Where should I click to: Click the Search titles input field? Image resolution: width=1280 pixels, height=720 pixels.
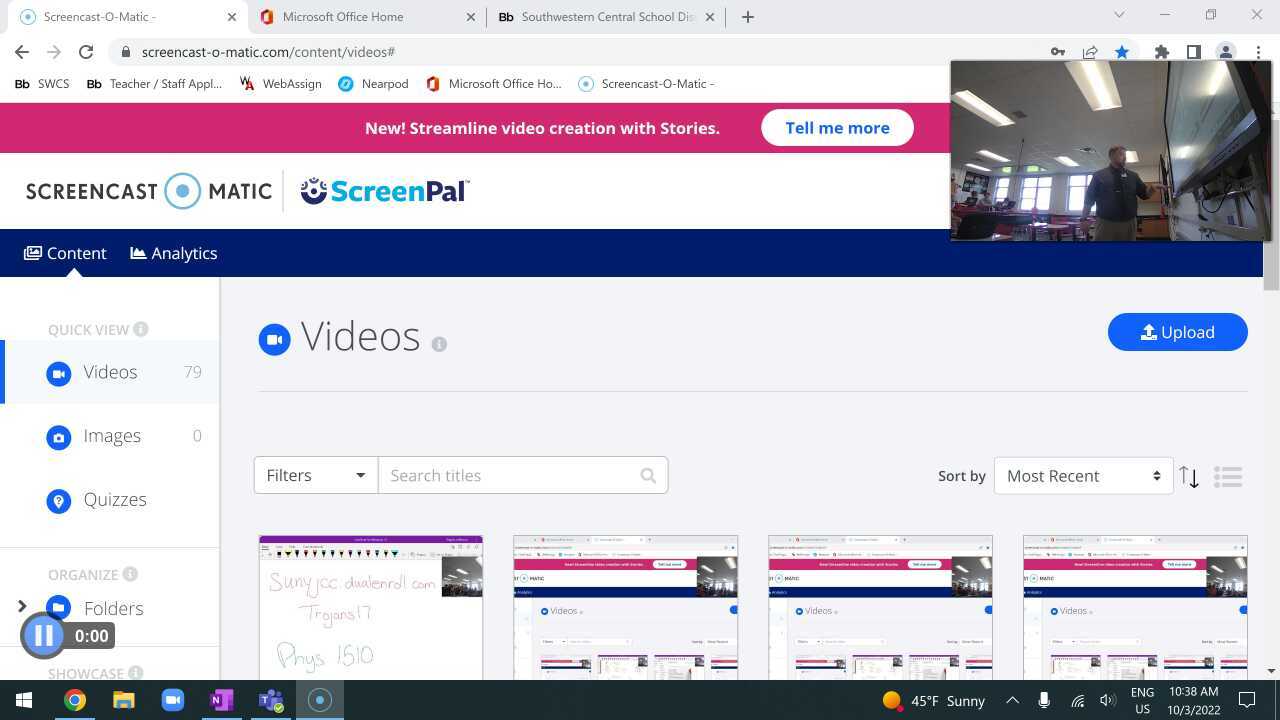coord(510,476)
